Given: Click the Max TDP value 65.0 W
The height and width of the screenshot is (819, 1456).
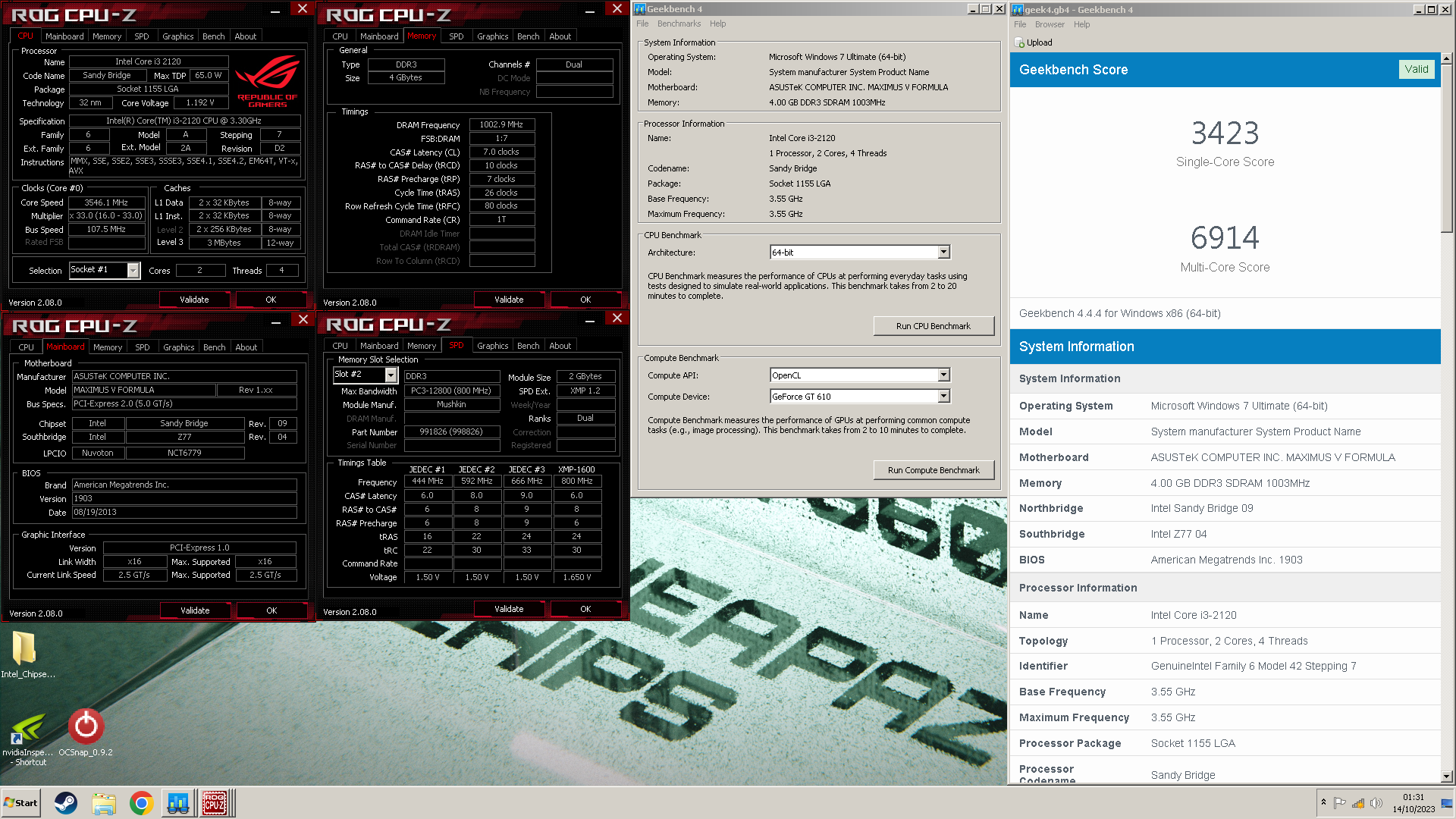Looking at the screenshot, I should [x=209, y=75].
